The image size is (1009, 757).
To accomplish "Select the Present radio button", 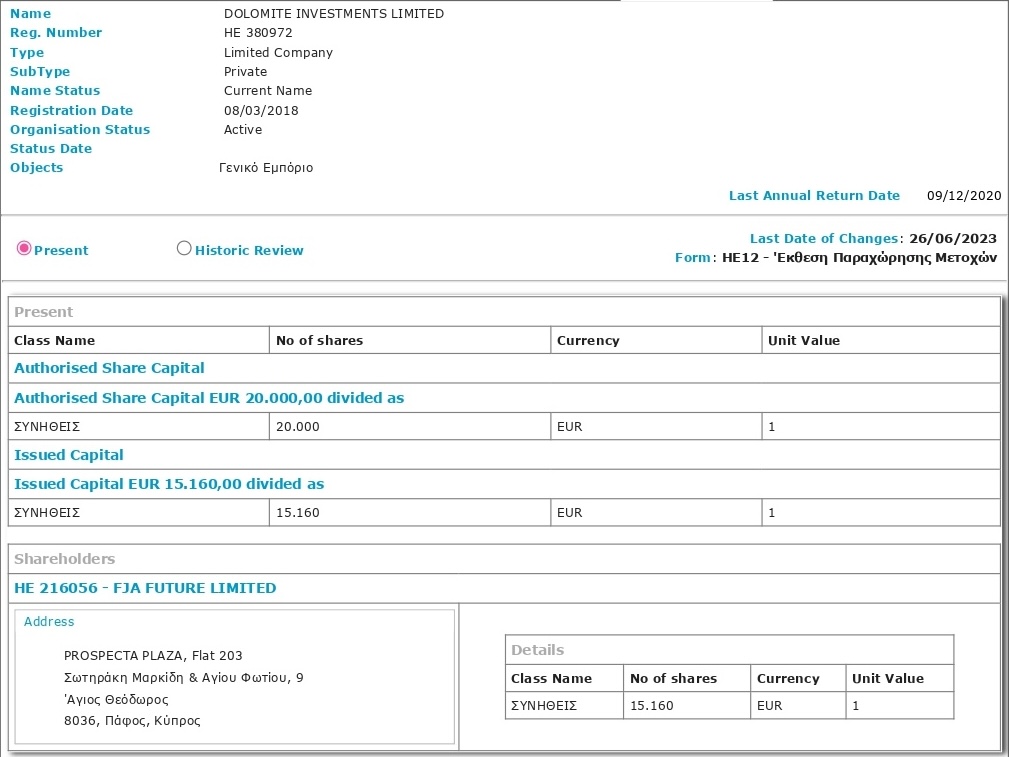I will 24,248.
